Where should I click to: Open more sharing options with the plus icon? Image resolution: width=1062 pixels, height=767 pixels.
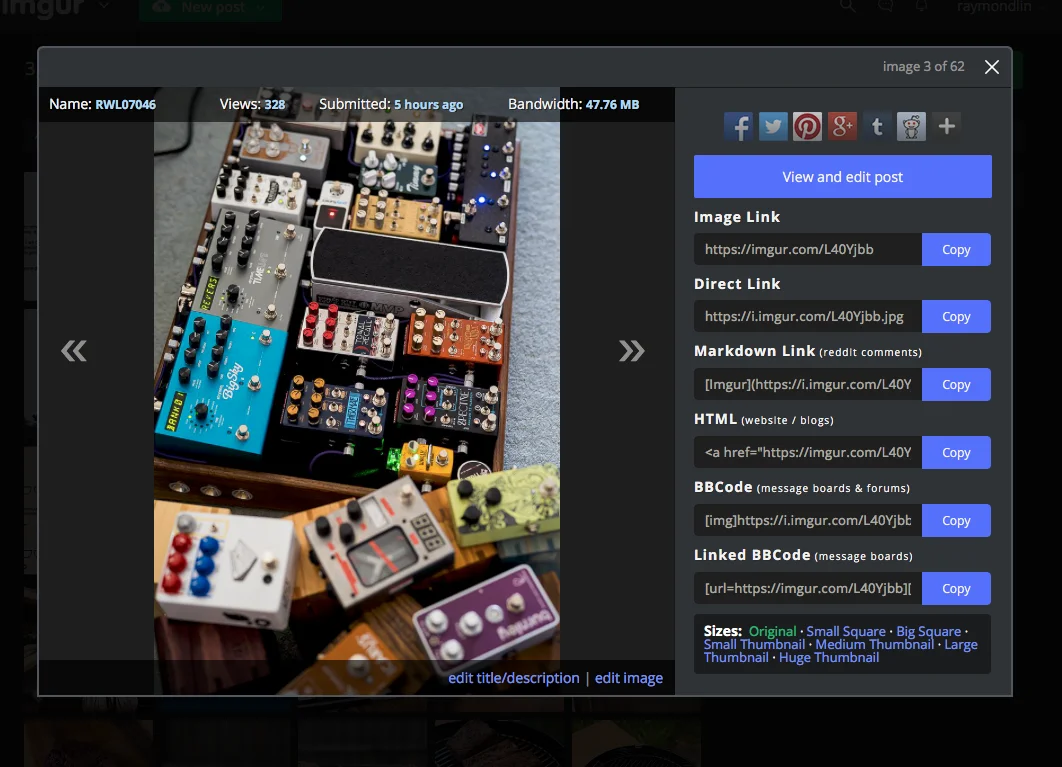point(947,126)
